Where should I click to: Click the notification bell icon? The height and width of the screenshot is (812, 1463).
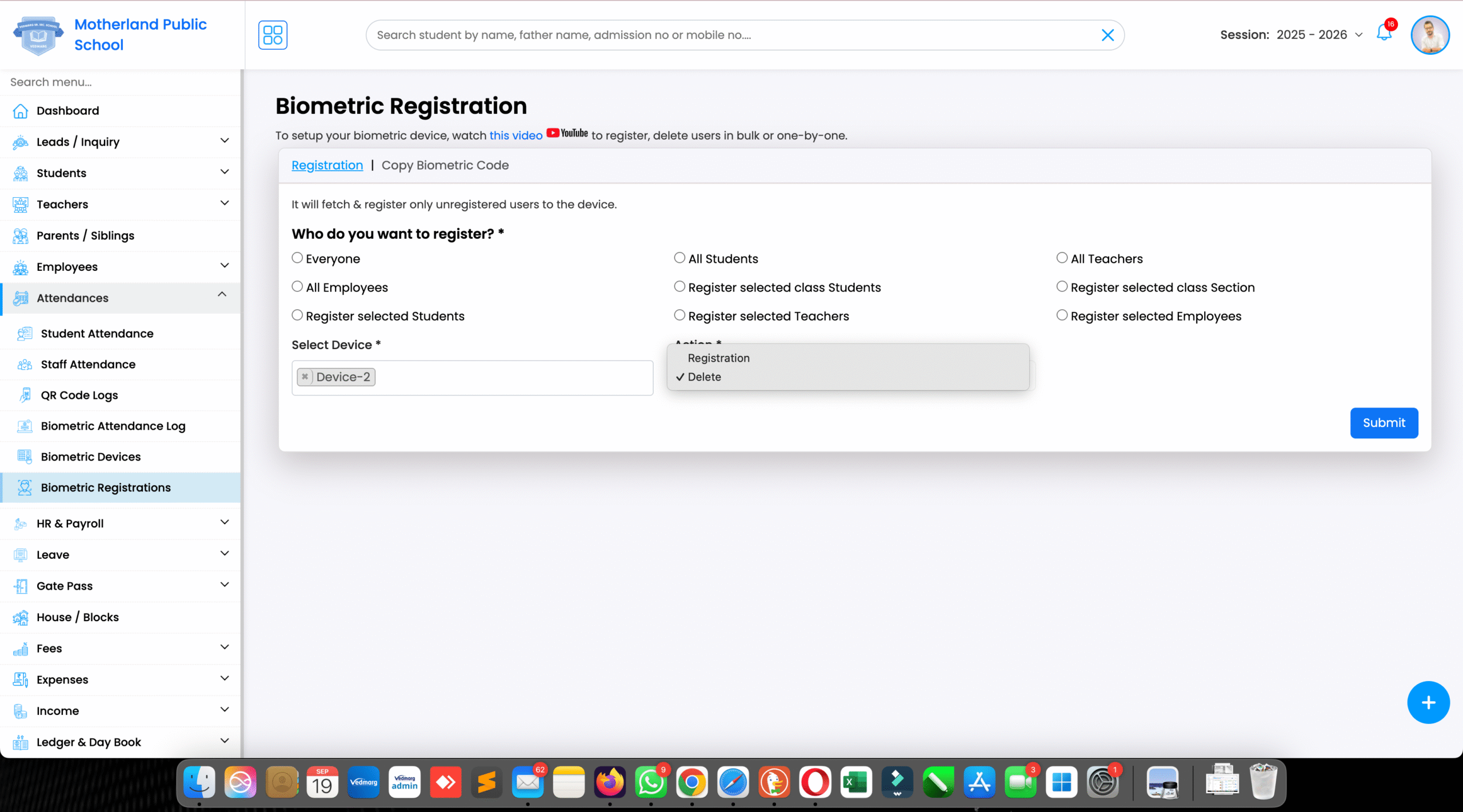(1384, 33)
